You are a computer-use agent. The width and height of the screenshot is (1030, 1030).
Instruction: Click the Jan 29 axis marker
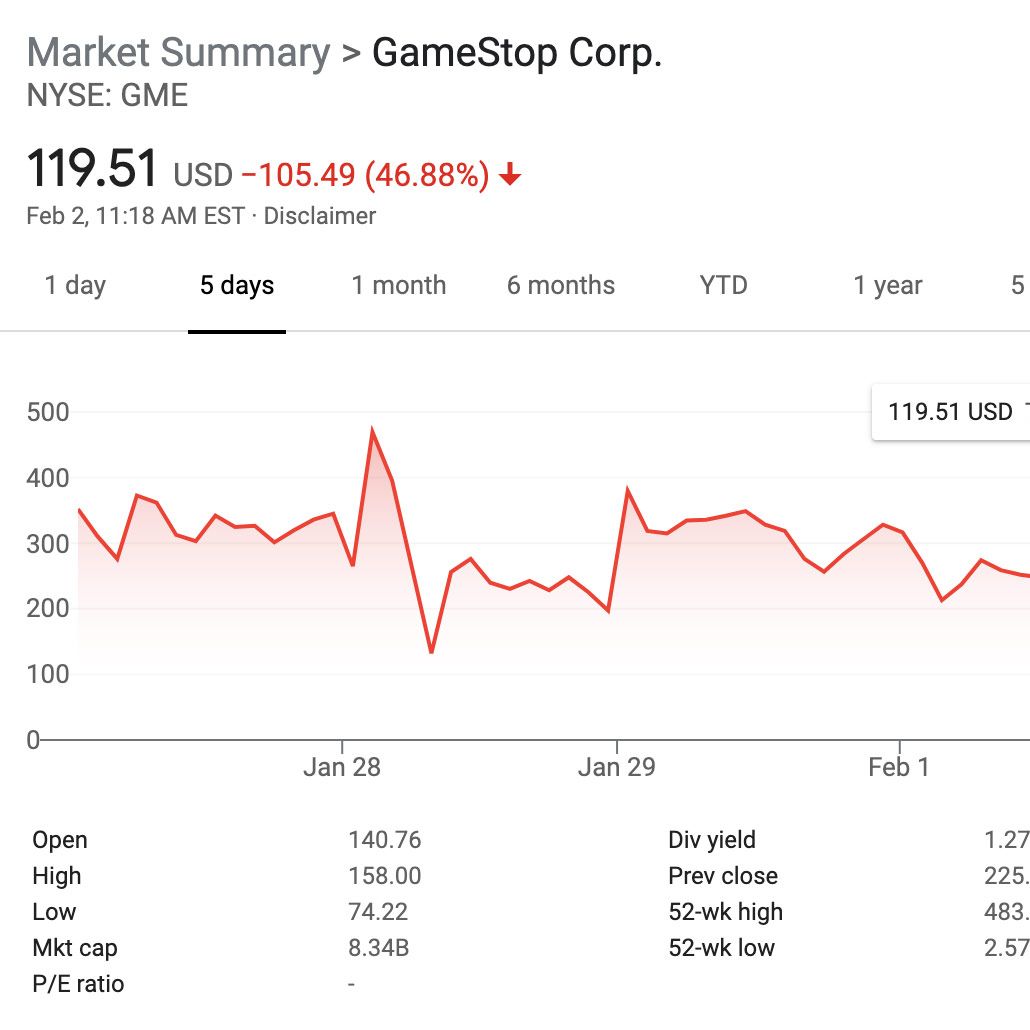[617, 768]
